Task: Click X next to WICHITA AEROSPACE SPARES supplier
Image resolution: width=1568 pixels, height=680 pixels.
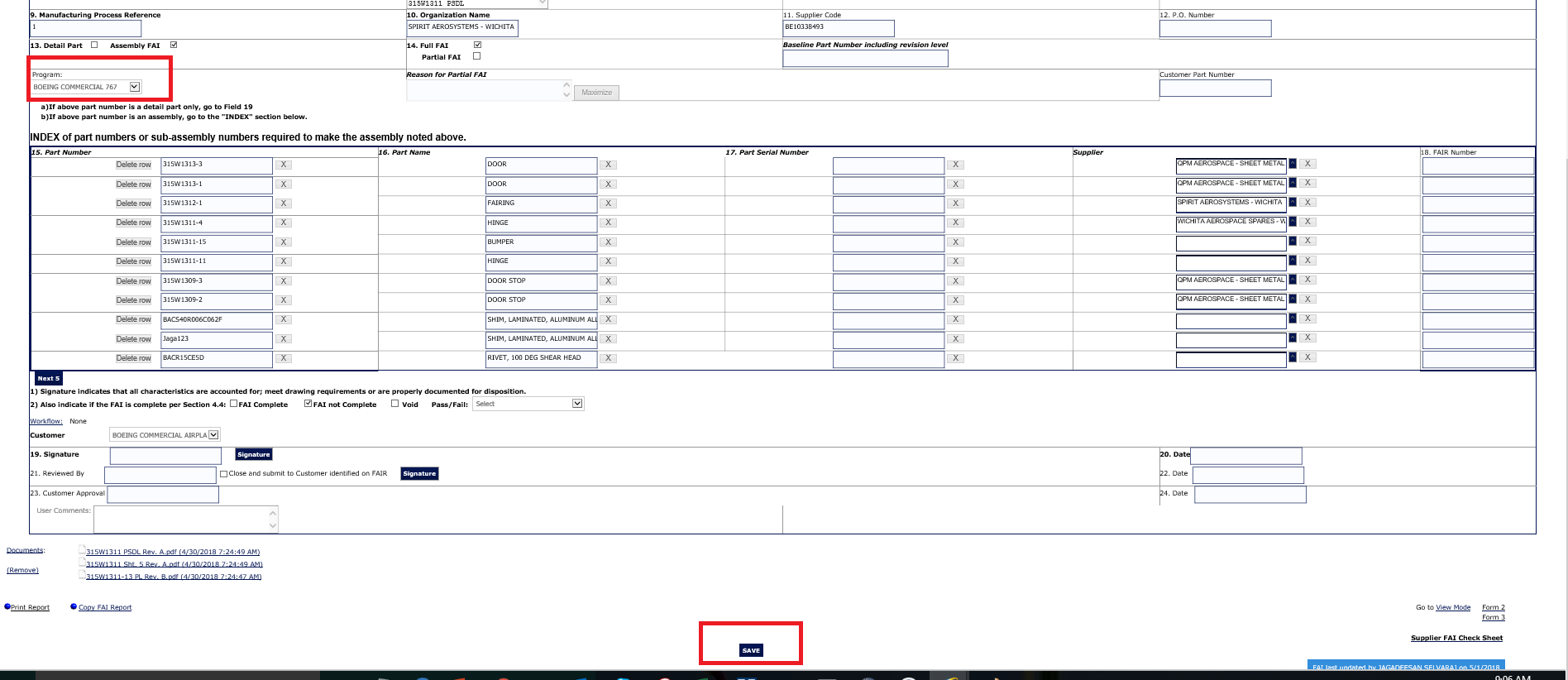Action: 1307,222
